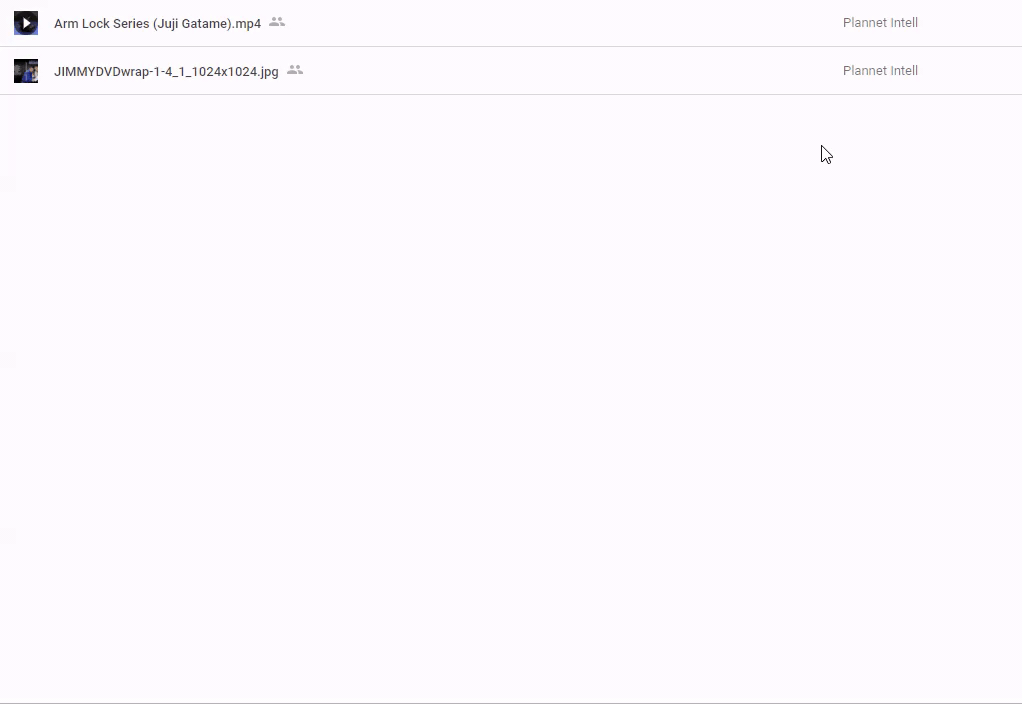Click the Plannet Intell owner on the jpg row
The image size is (1022, 704).
(880, 71)
